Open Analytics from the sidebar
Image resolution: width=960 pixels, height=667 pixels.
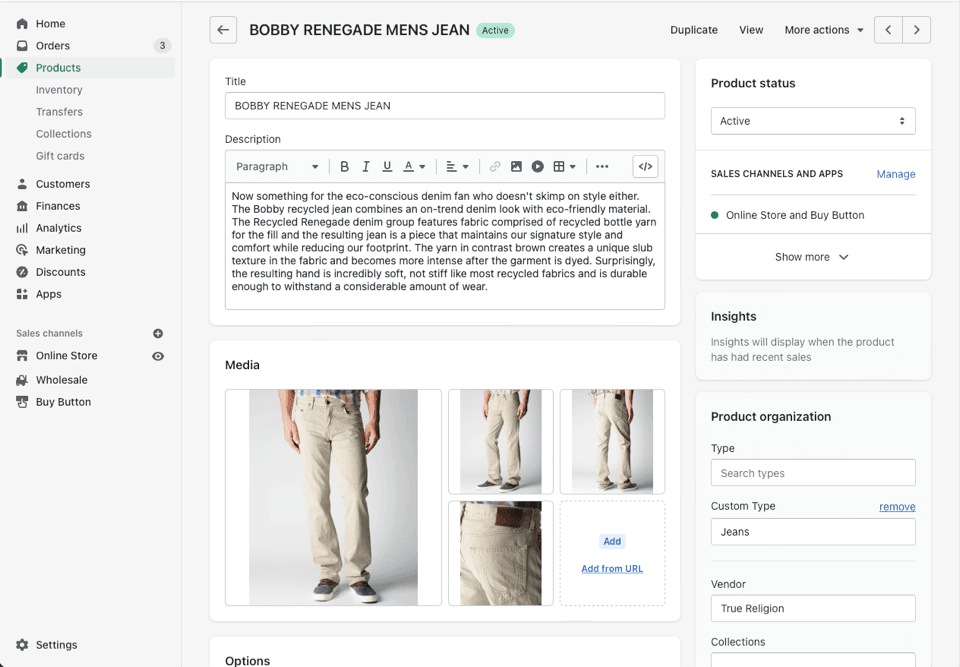click(x=60, y=227)
